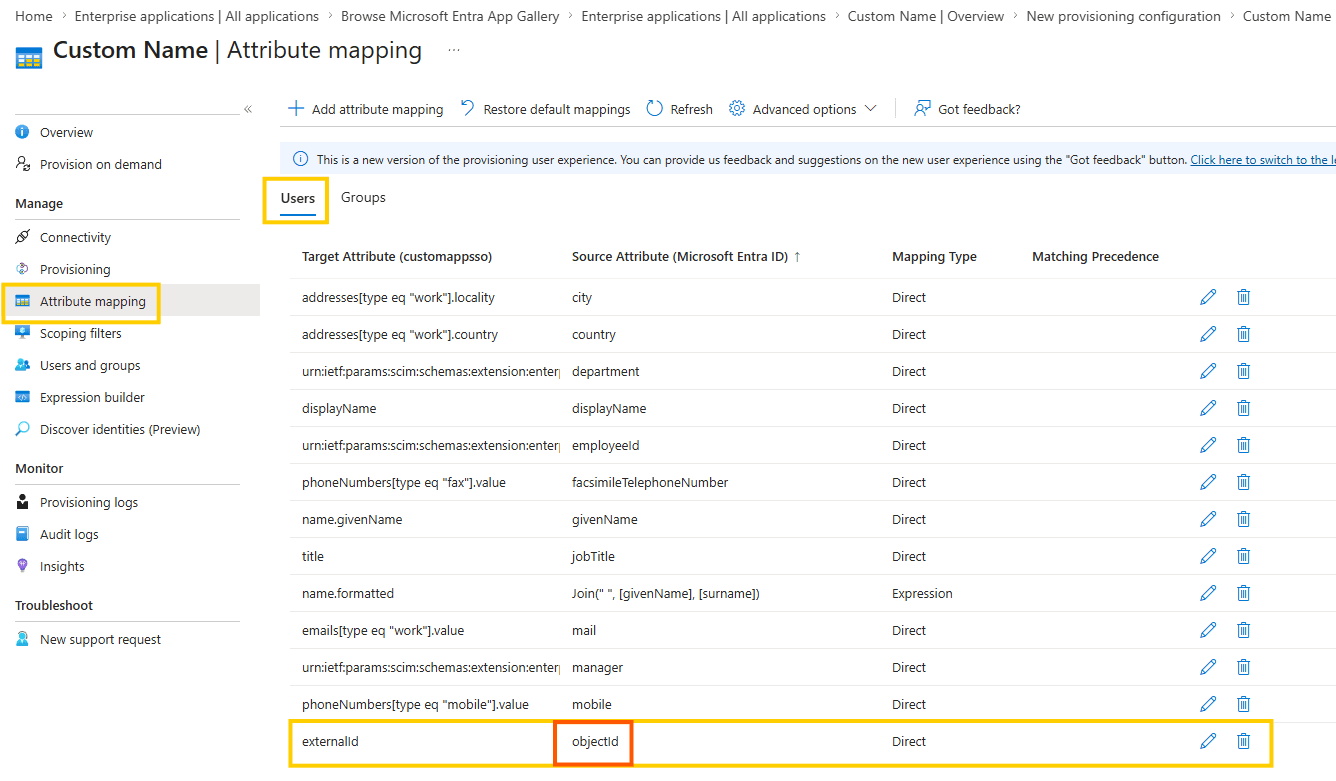Delete the mail attribute mapping
The height and width of the screenshot is (781, 1336).
click(1243, 630)
